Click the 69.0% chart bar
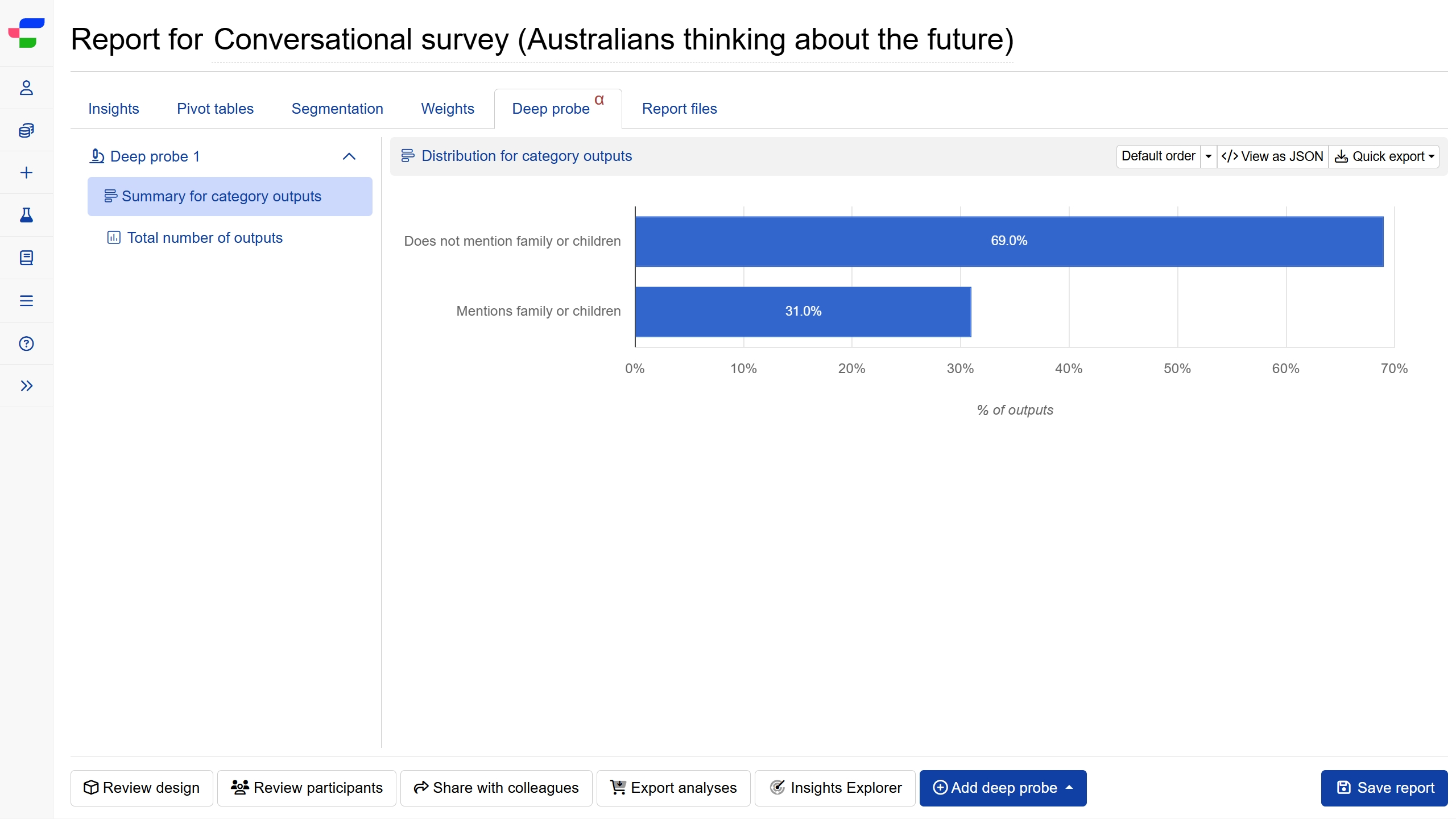The height and width of the screenshot is (819, 1456). tap(1009, 241)
